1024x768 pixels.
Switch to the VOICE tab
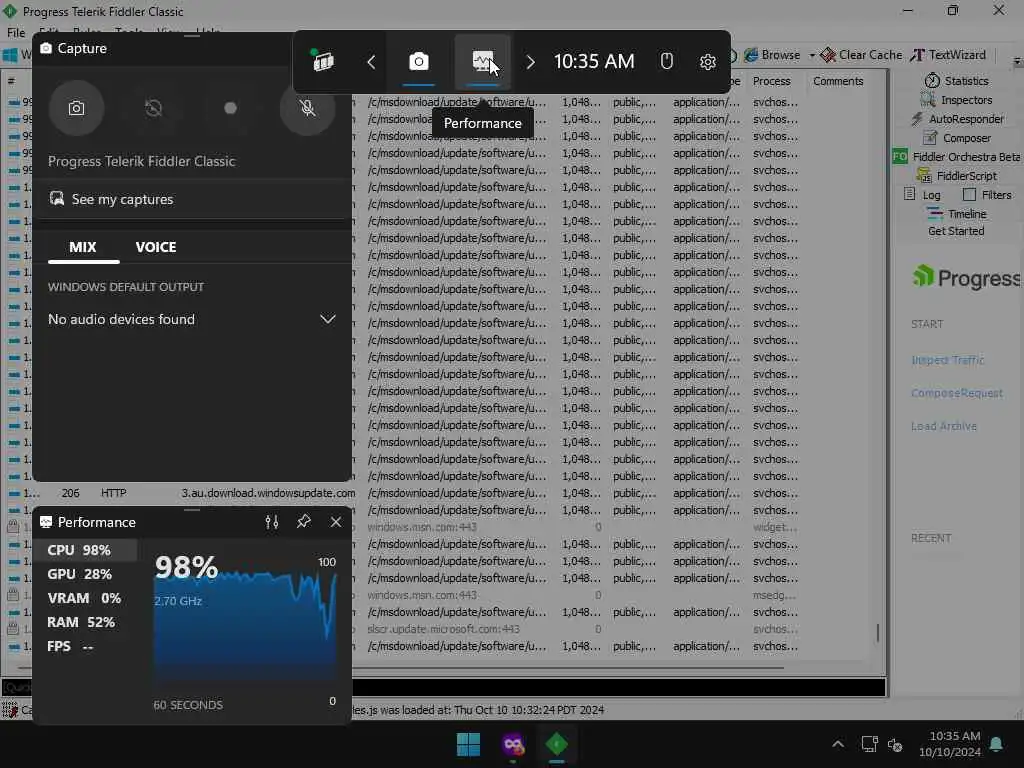click(x=155, y=247)
